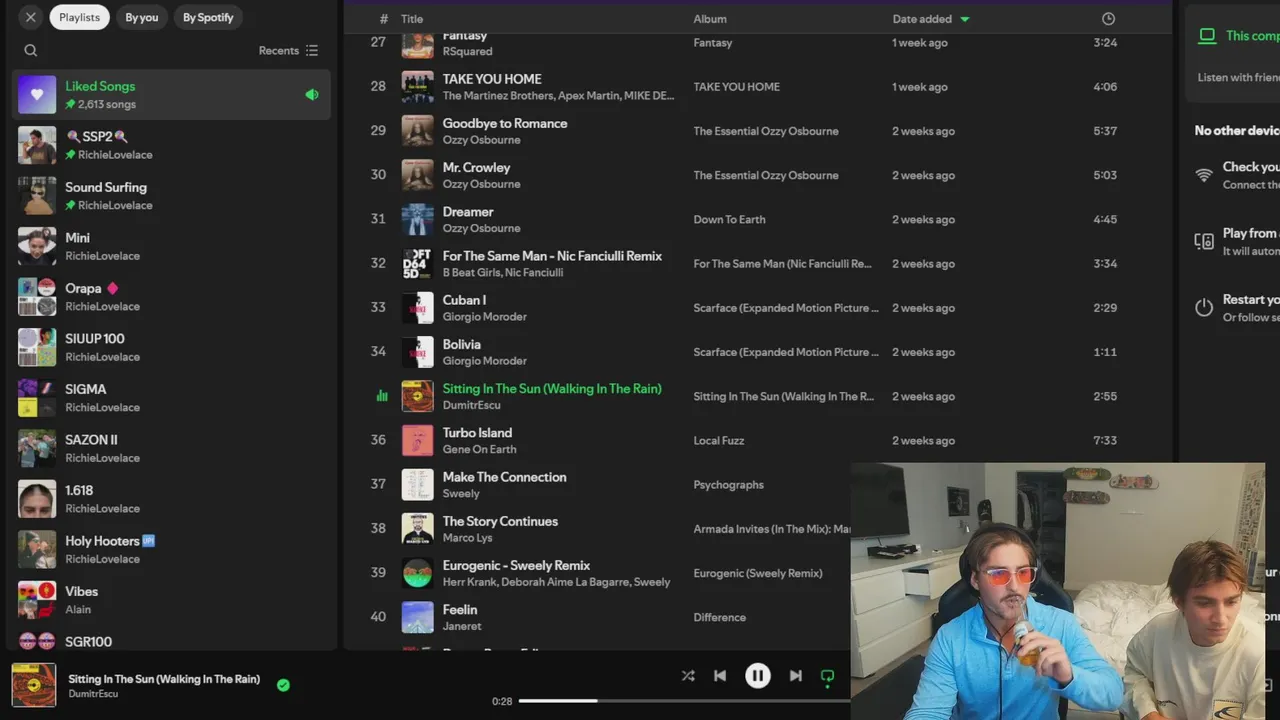Skip to the previous track

720,676
